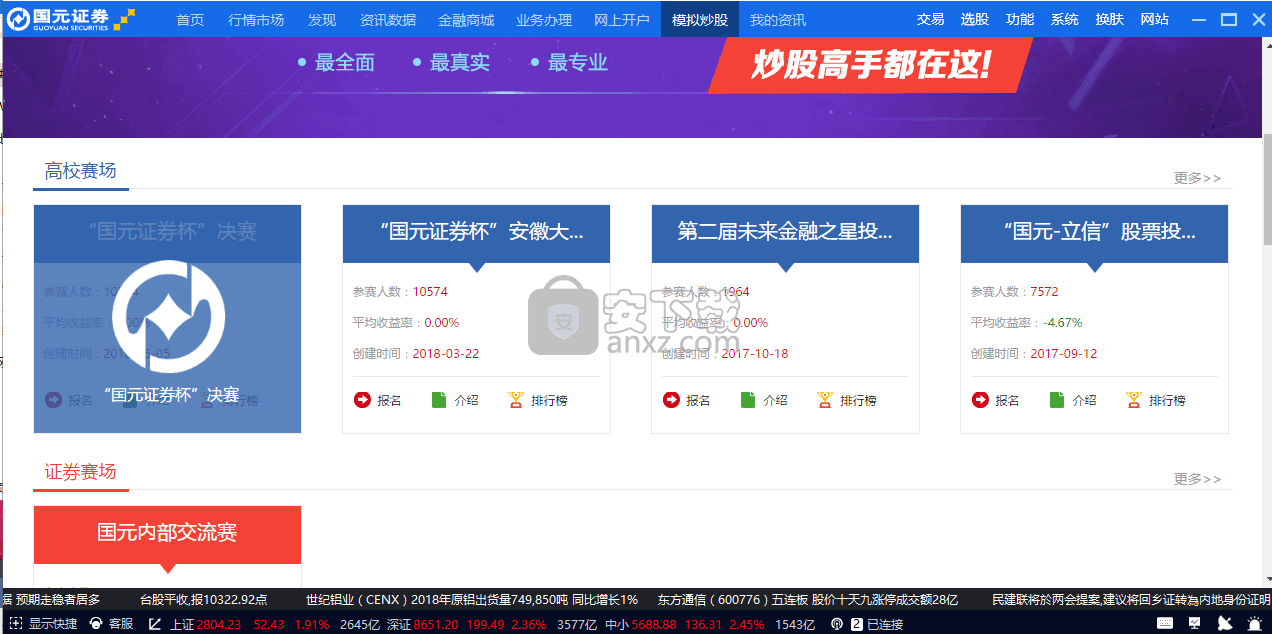Click 上证 index value 2804.23
This screenshot has height=634, width=1272.
pyautogui.click(x=219, y=624)
